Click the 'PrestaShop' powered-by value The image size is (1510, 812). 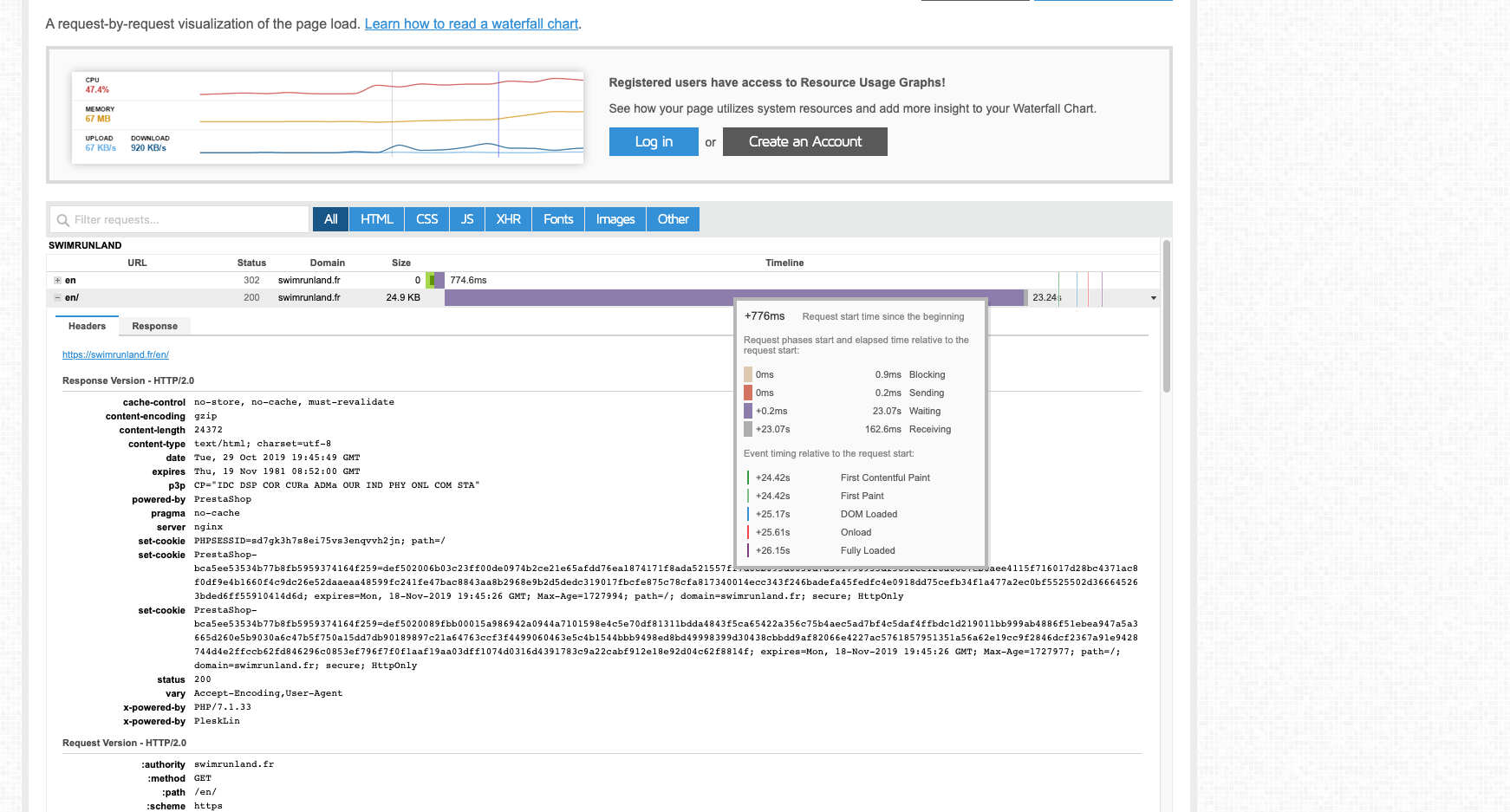point(223,499)
